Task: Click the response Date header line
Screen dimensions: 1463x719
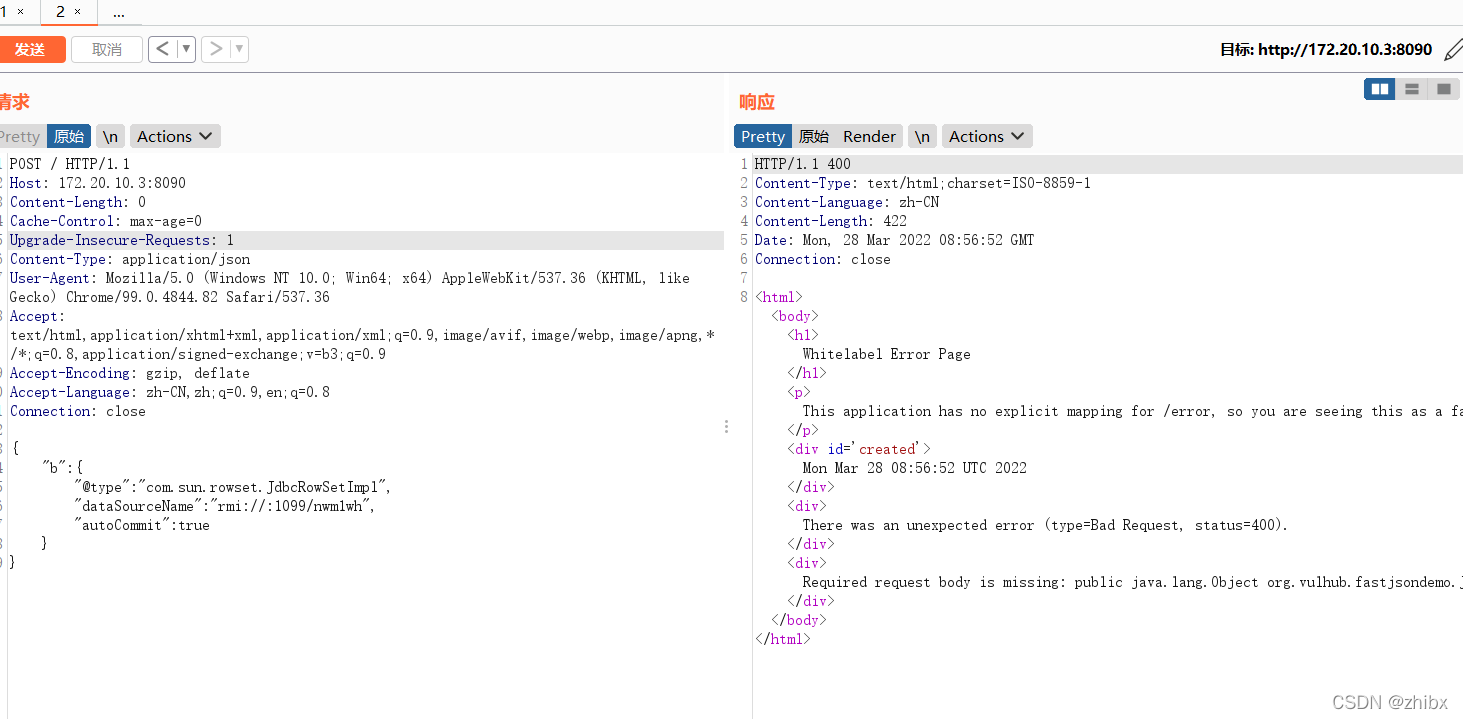Action: 895,240
